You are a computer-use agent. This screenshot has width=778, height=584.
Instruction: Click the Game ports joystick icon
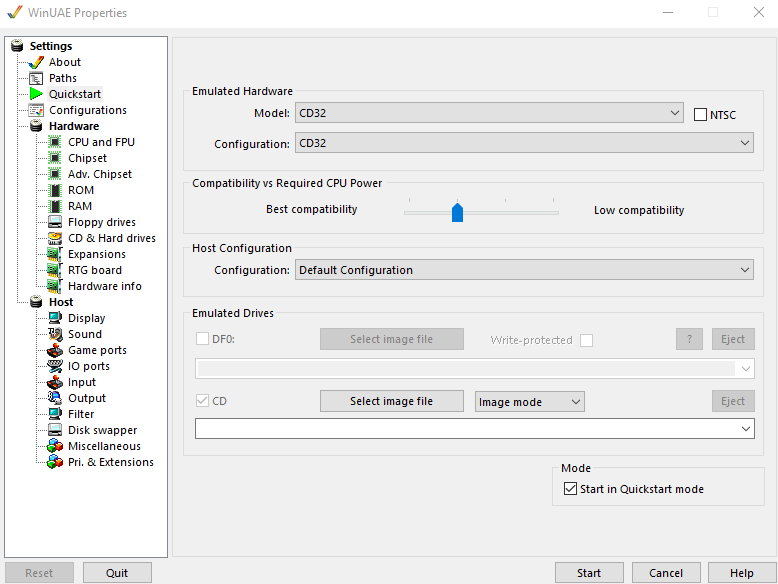click(x=55, y=350)
